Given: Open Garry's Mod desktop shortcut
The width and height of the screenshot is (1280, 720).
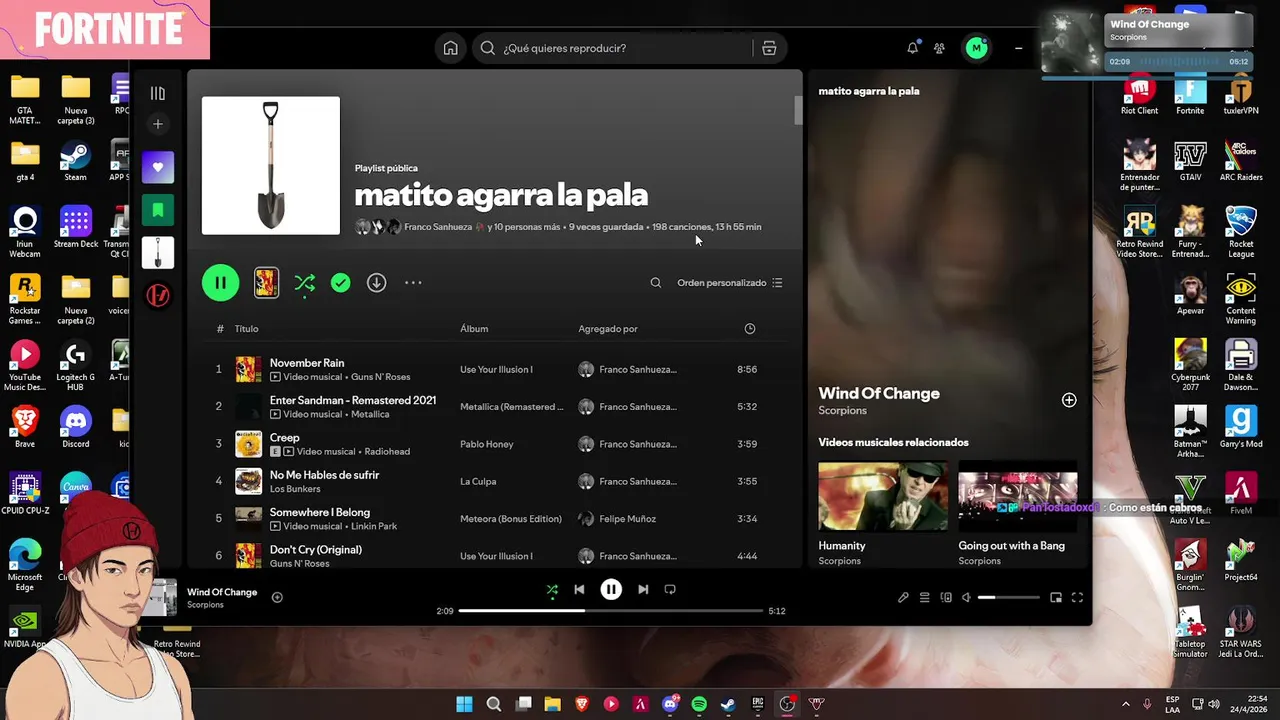Looking at the screenshot, I should [x=1241, y=427].
